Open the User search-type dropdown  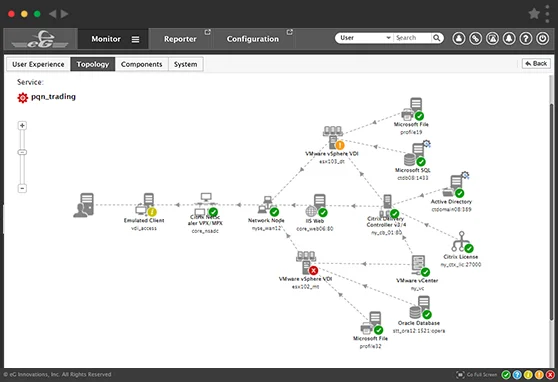364,38
